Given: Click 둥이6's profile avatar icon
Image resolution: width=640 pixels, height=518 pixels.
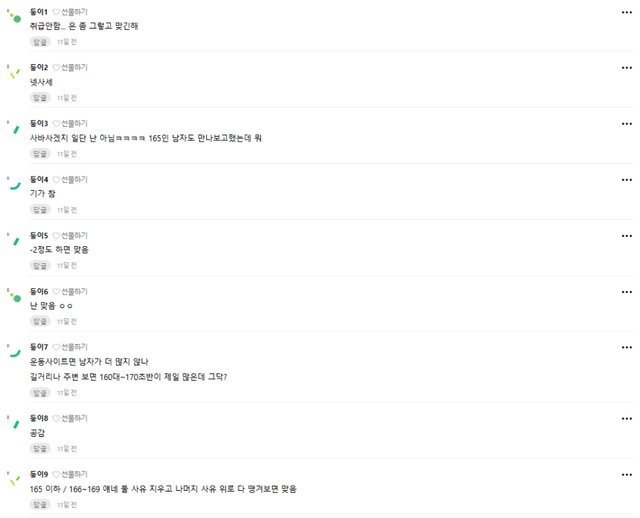Looking at the screenshot, I should pyautogui.click(x=15, y=296).
